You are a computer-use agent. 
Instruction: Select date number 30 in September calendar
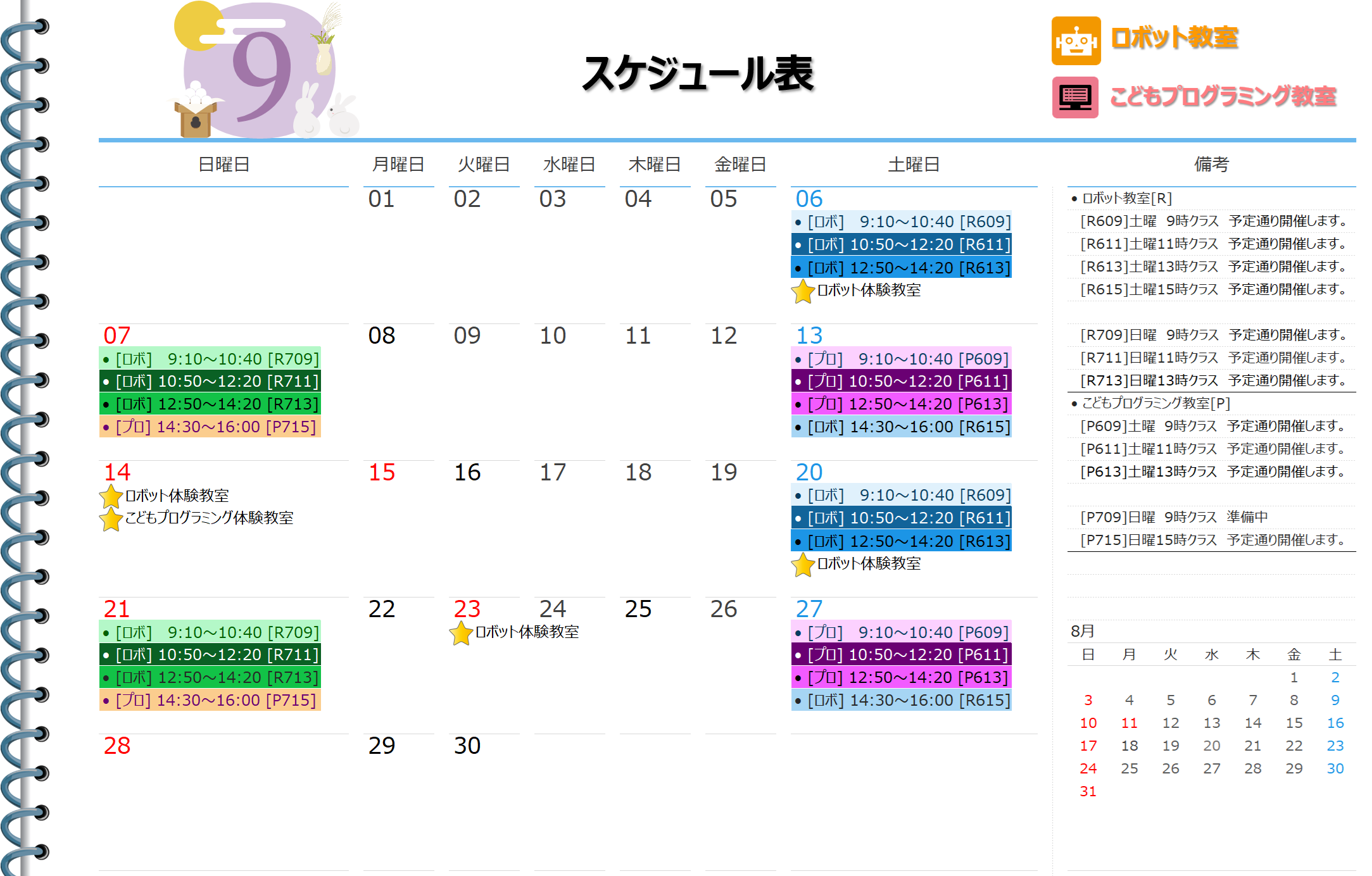coord(467,746)
